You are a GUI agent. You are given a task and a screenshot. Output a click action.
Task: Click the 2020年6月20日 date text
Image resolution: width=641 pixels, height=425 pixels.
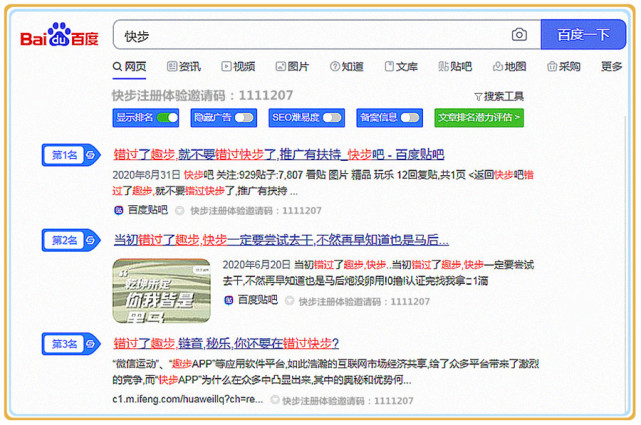(x=256, y=265)
